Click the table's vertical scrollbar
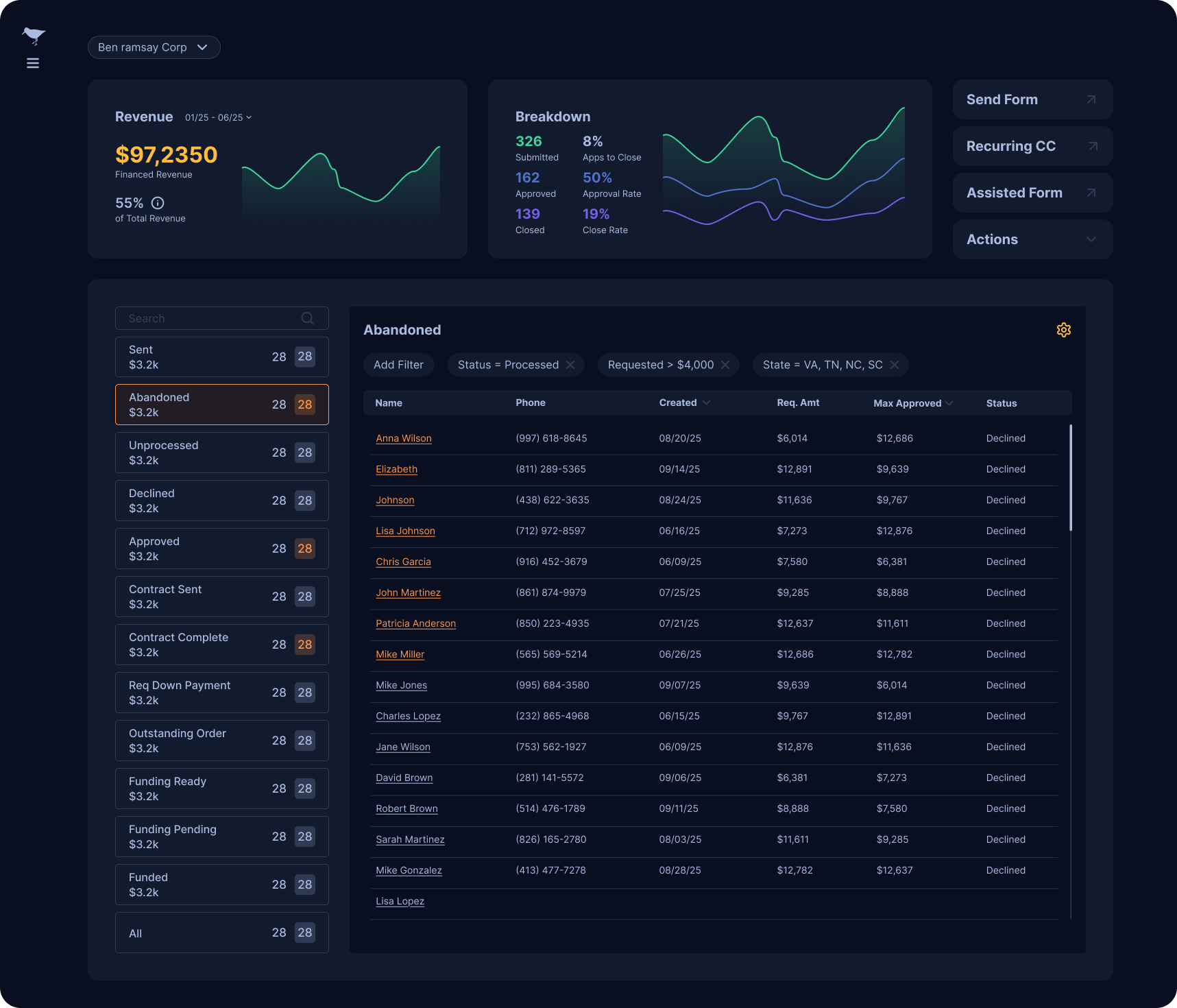The height and width of the screenshot is (1008, 1177). (x=1071, y=477)
